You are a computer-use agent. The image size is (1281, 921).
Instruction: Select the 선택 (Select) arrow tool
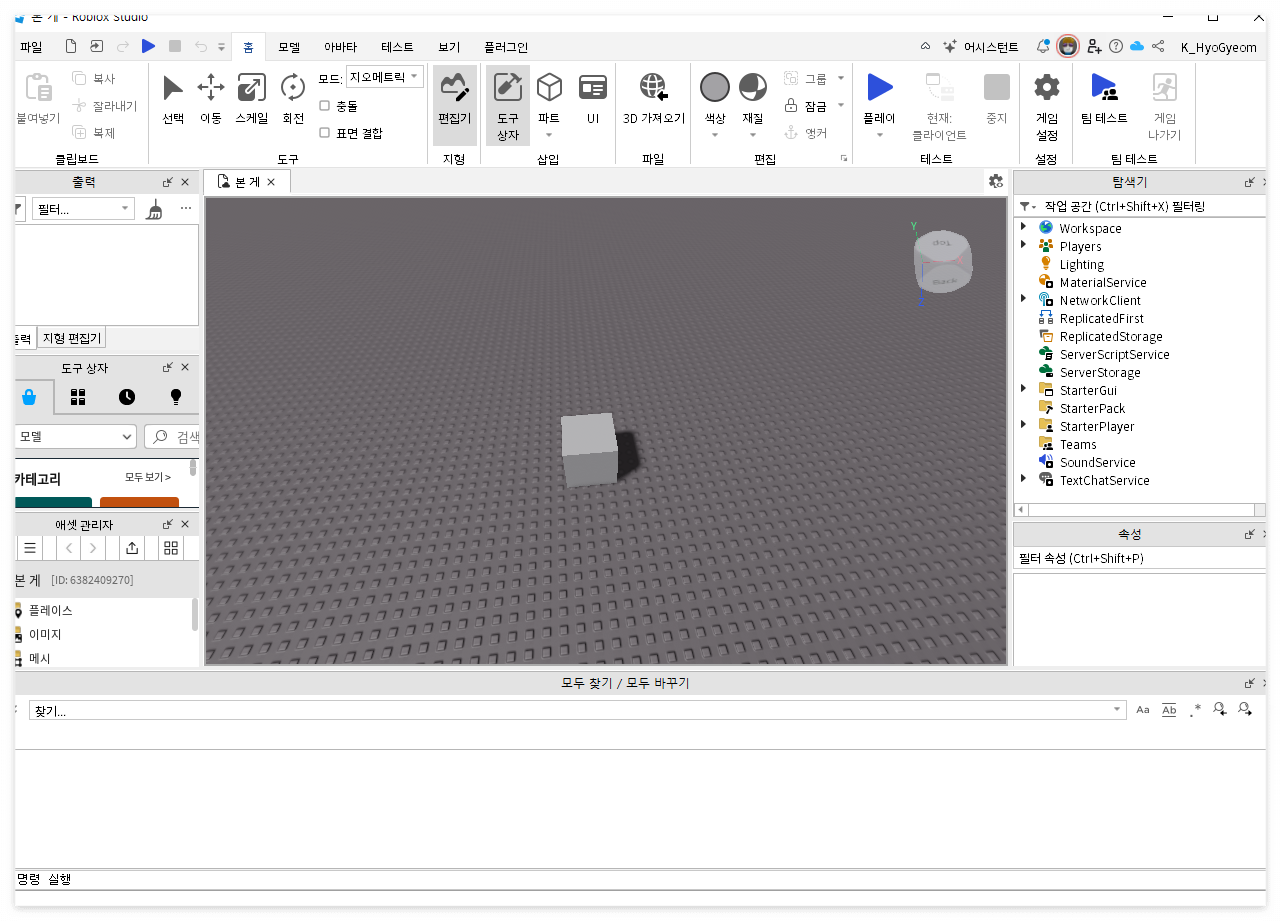(173, 100)
